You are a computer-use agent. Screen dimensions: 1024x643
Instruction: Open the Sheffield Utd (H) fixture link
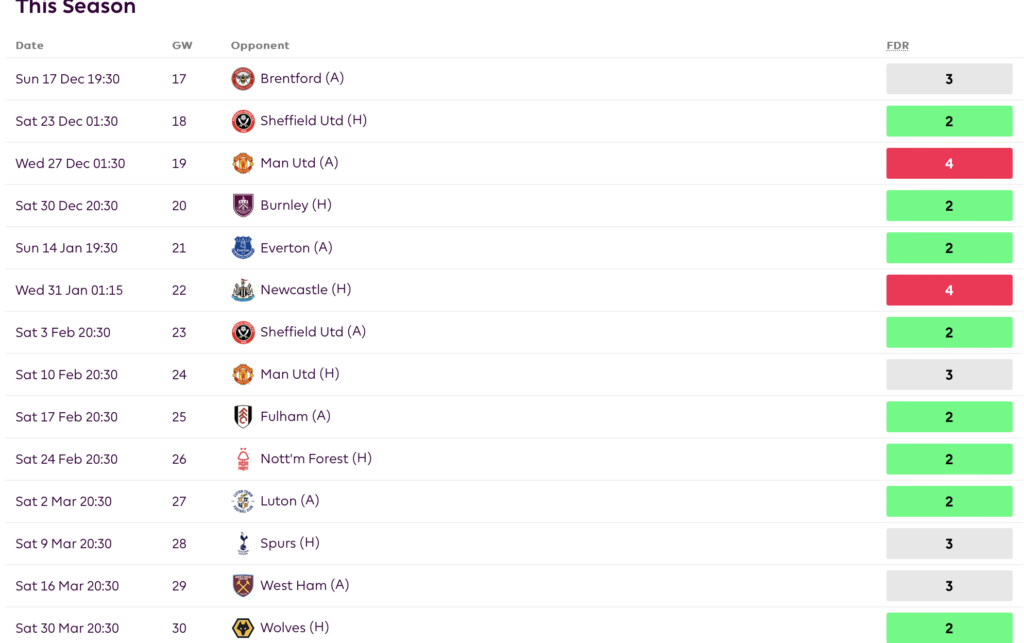[313, 121]
